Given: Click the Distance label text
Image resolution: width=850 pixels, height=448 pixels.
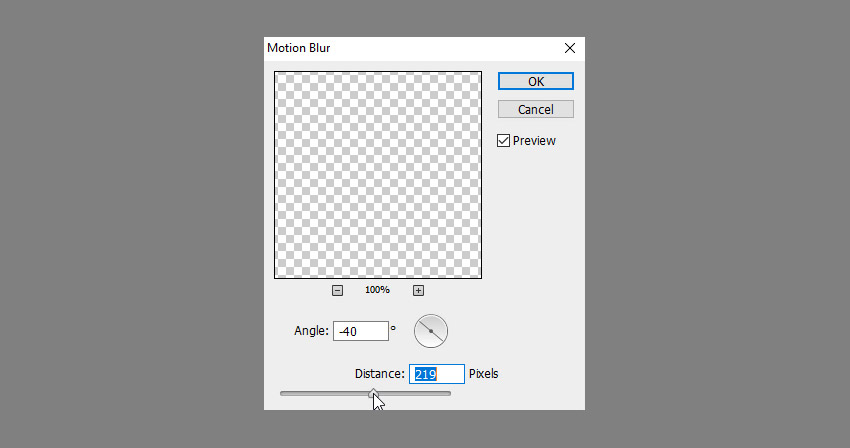Looking at the screenshot, I should tap(379, 374).
